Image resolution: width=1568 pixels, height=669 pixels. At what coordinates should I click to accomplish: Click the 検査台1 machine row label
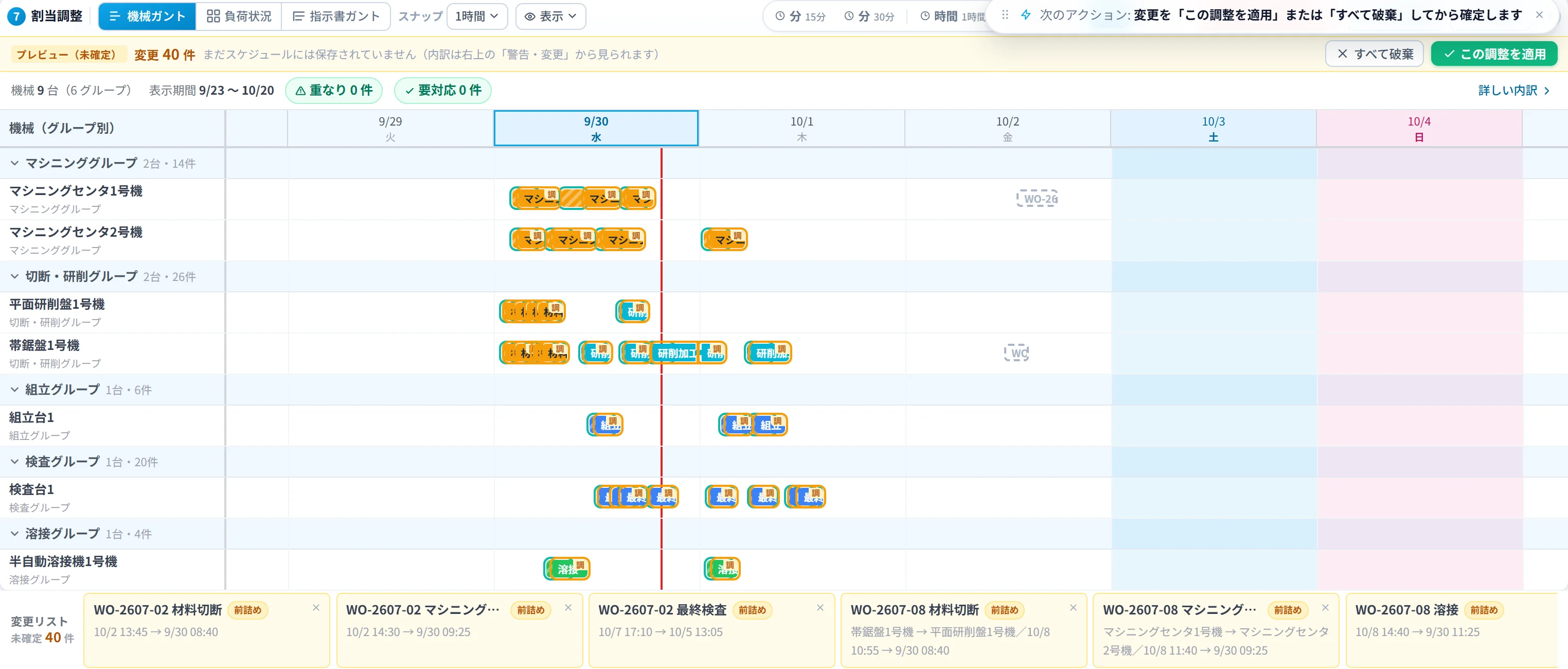click(x=113, y=497)
